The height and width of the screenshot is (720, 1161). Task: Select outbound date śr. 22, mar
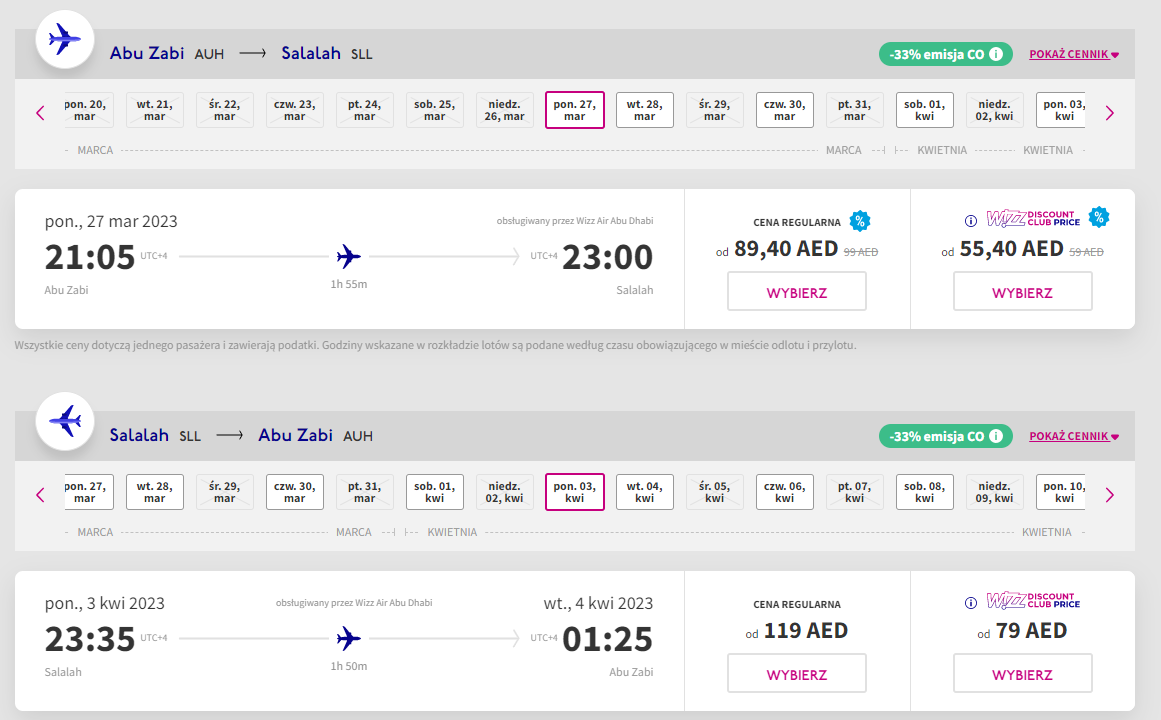point(224,110)
